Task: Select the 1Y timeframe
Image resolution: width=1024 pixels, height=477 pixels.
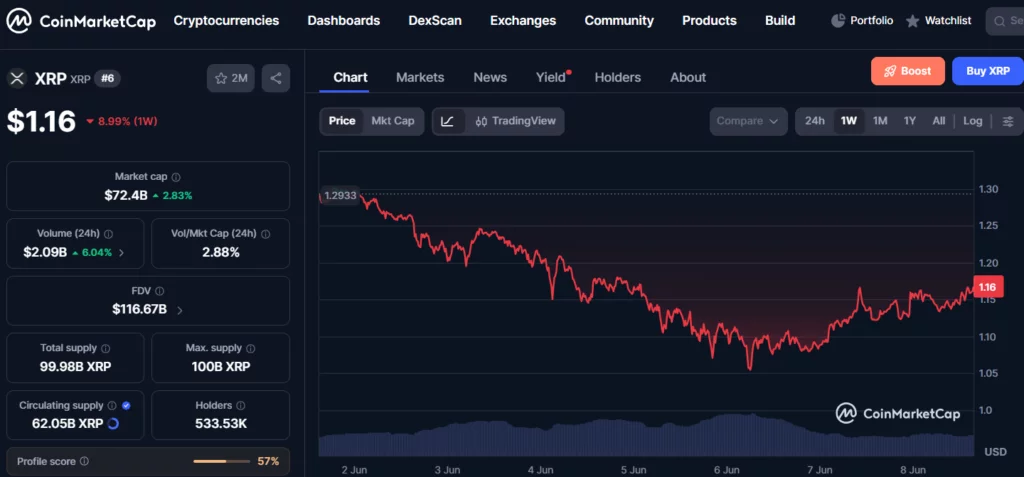Action: click(x=910, y=121)
